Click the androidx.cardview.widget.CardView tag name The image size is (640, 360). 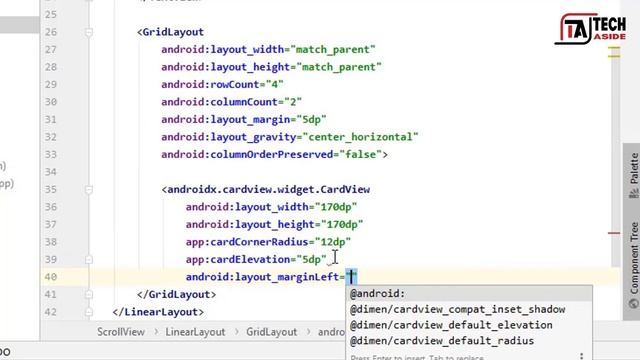pyautogui.click(x=269, y=190)
